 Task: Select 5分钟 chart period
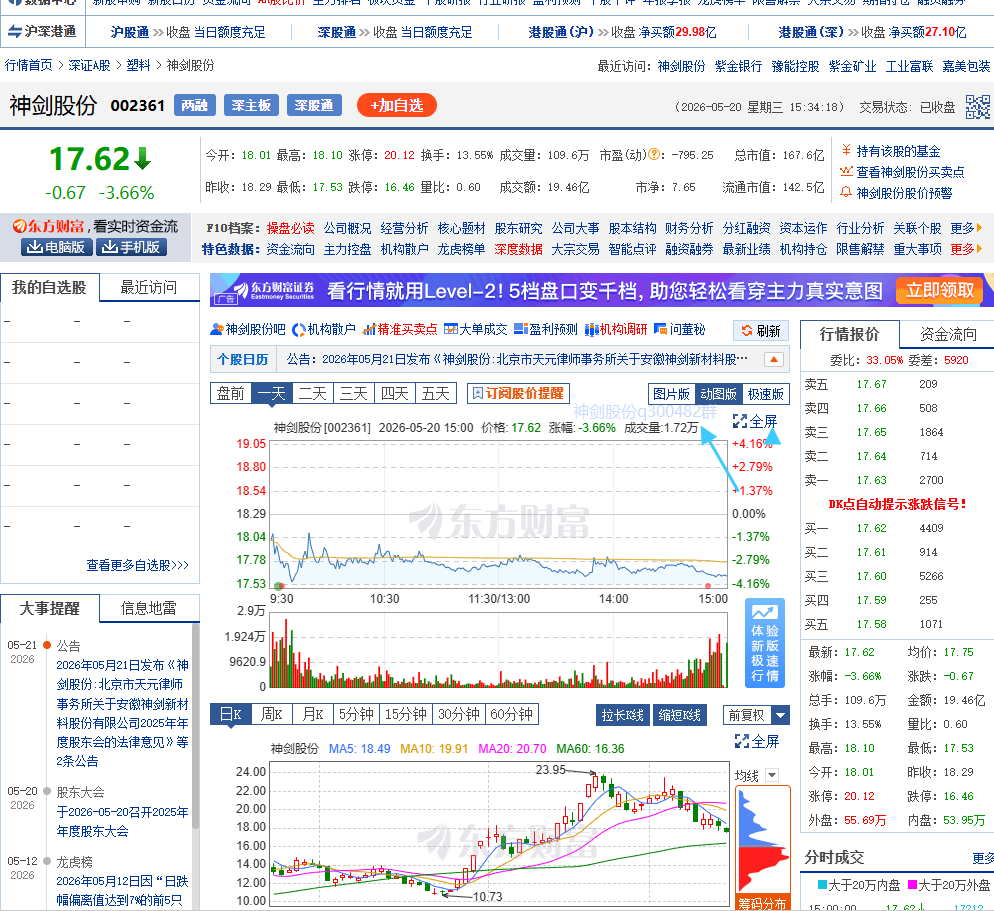356,714
